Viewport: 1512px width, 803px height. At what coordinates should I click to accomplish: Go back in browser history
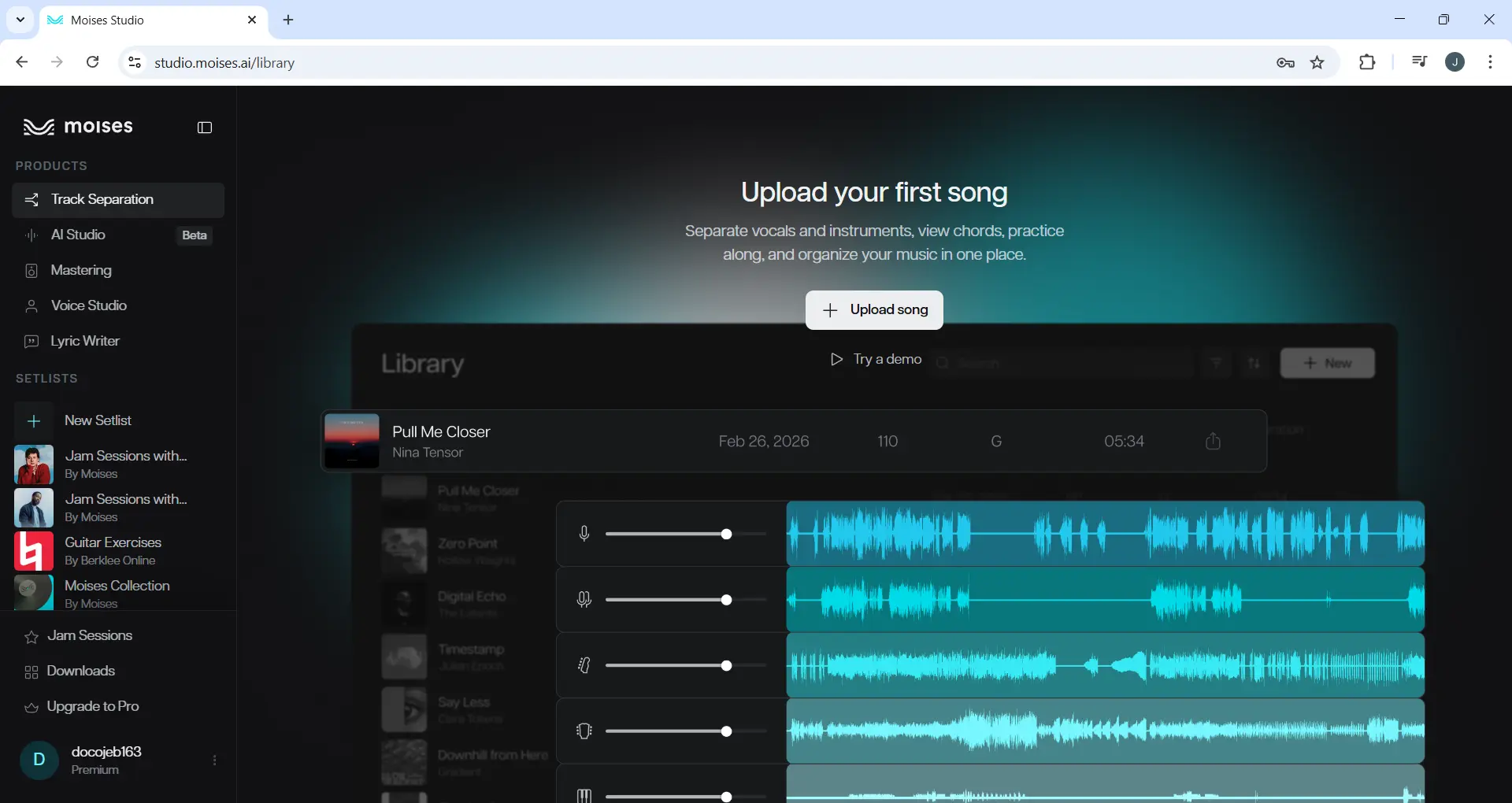point(22,62)
